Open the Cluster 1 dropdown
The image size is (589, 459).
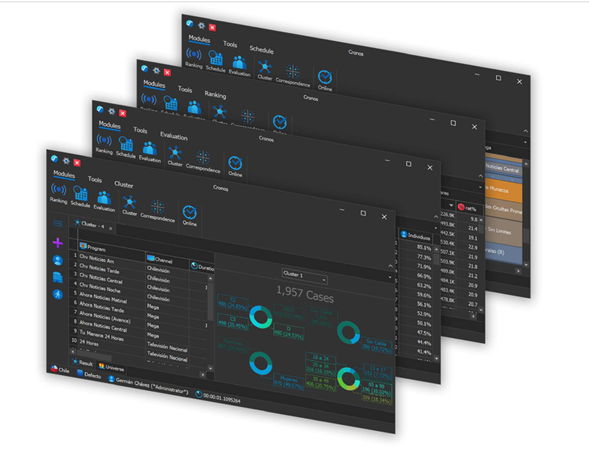[305, 276]
